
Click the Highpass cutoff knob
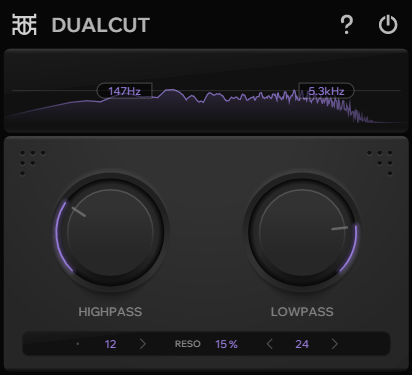(x=110, y=231)
